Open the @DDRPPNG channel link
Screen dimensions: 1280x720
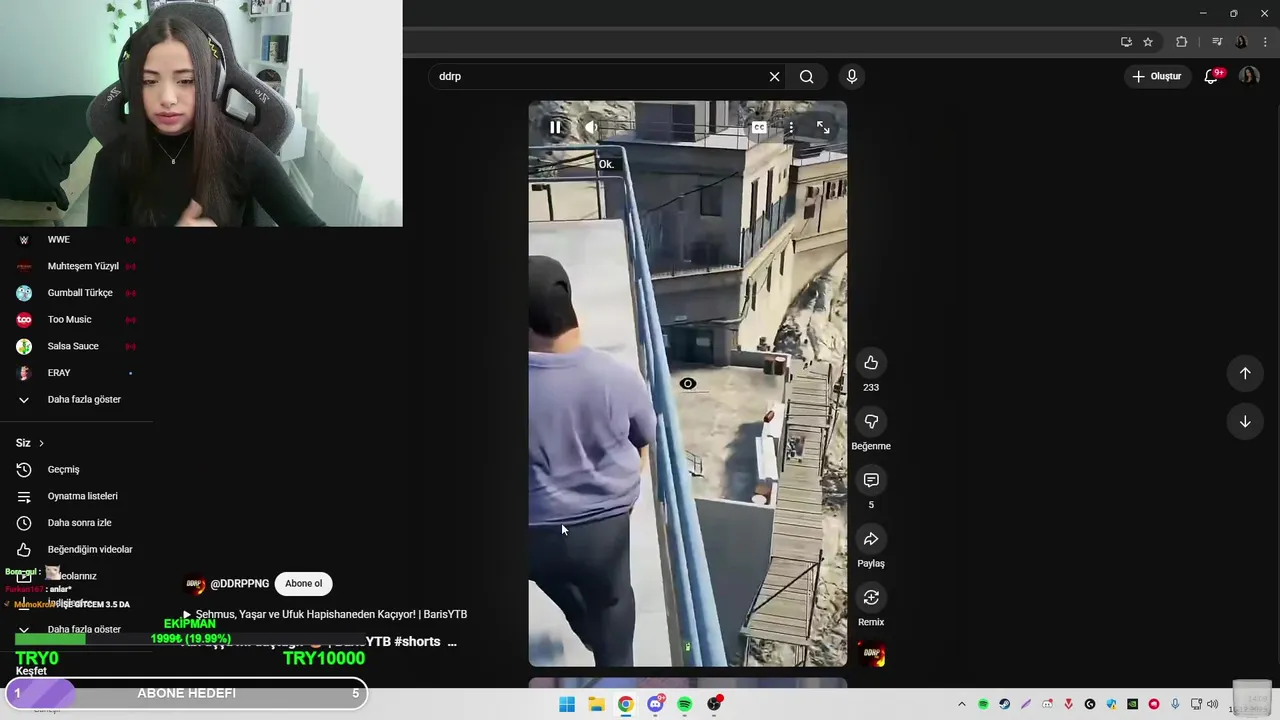(x=240, y=584)
